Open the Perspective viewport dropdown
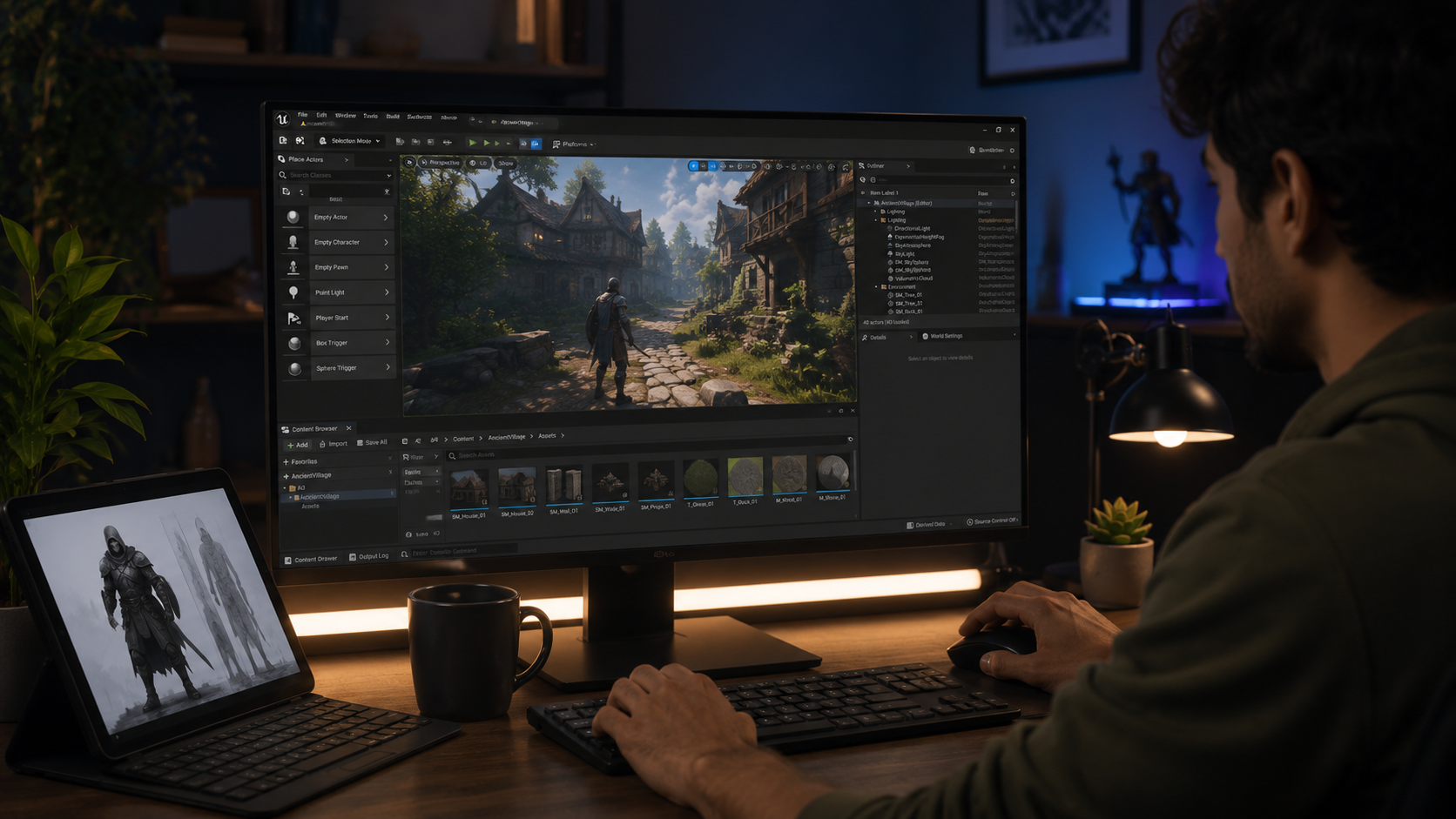1456x819 pixels. 441,163
